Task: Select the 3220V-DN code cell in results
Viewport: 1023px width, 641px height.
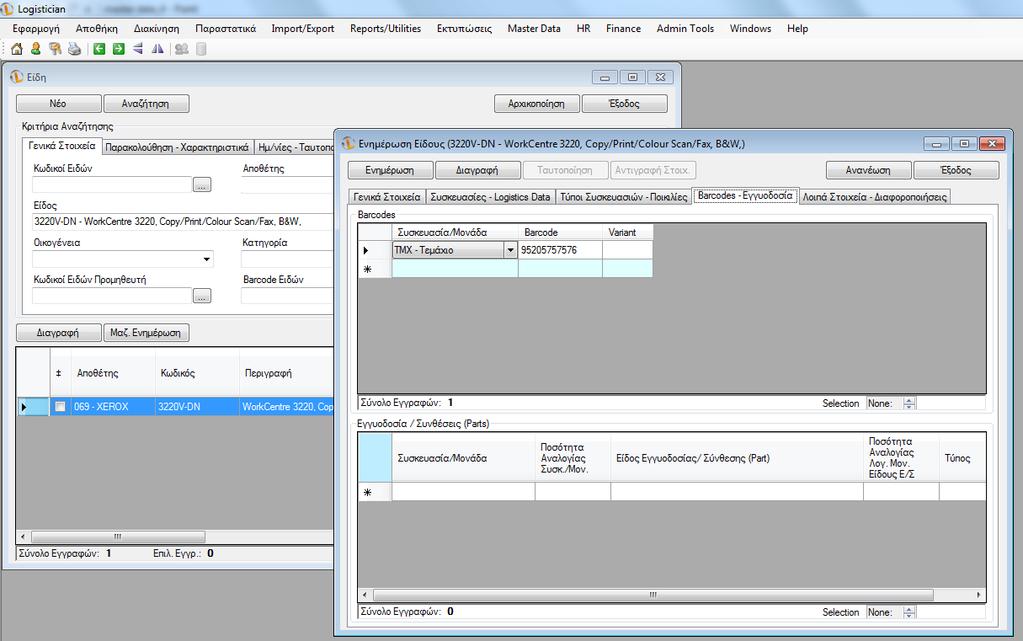Action: click(197, 407)
